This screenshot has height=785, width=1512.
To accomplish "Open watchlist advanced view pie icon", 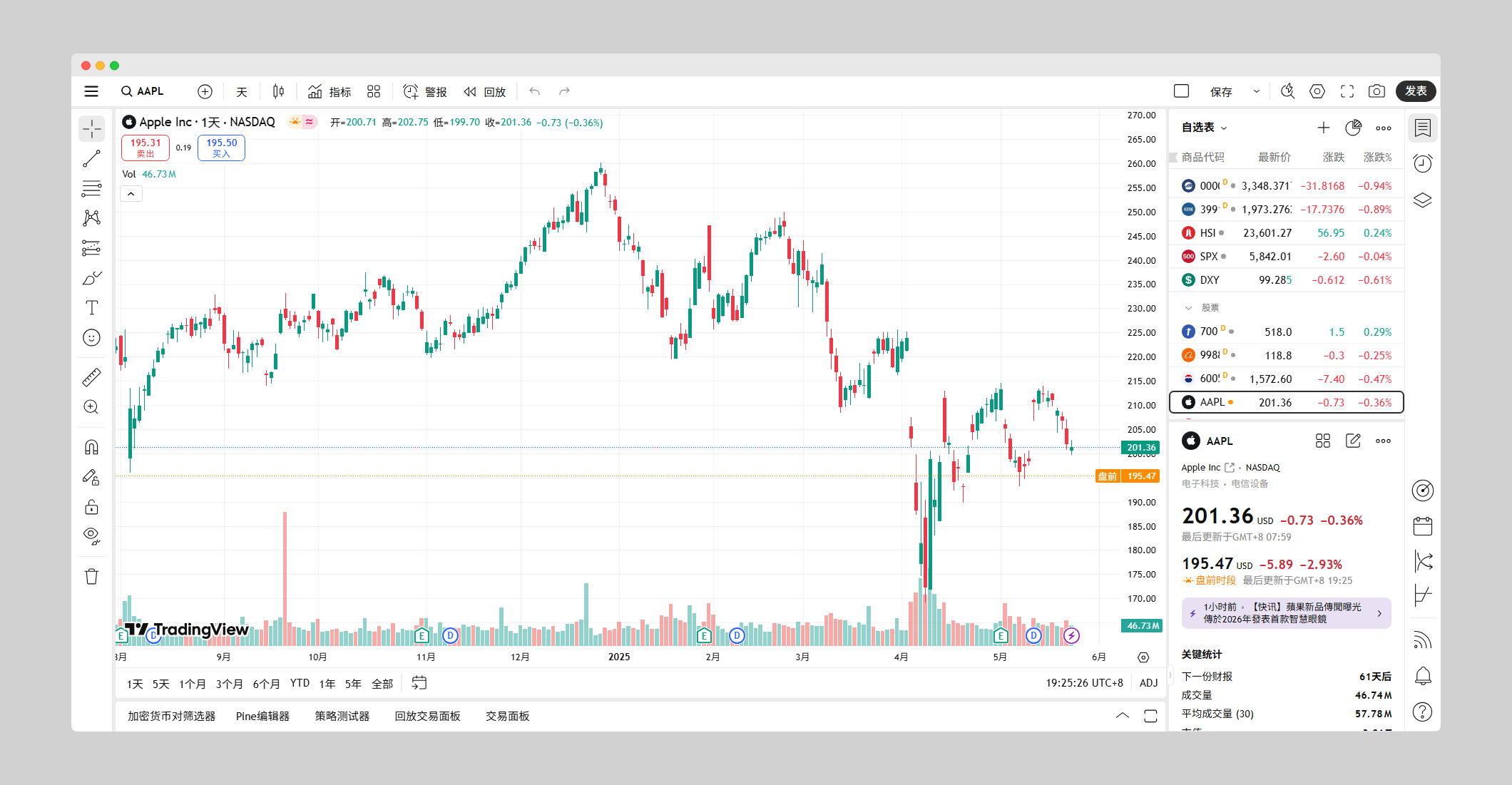I will pos(1353,128).
